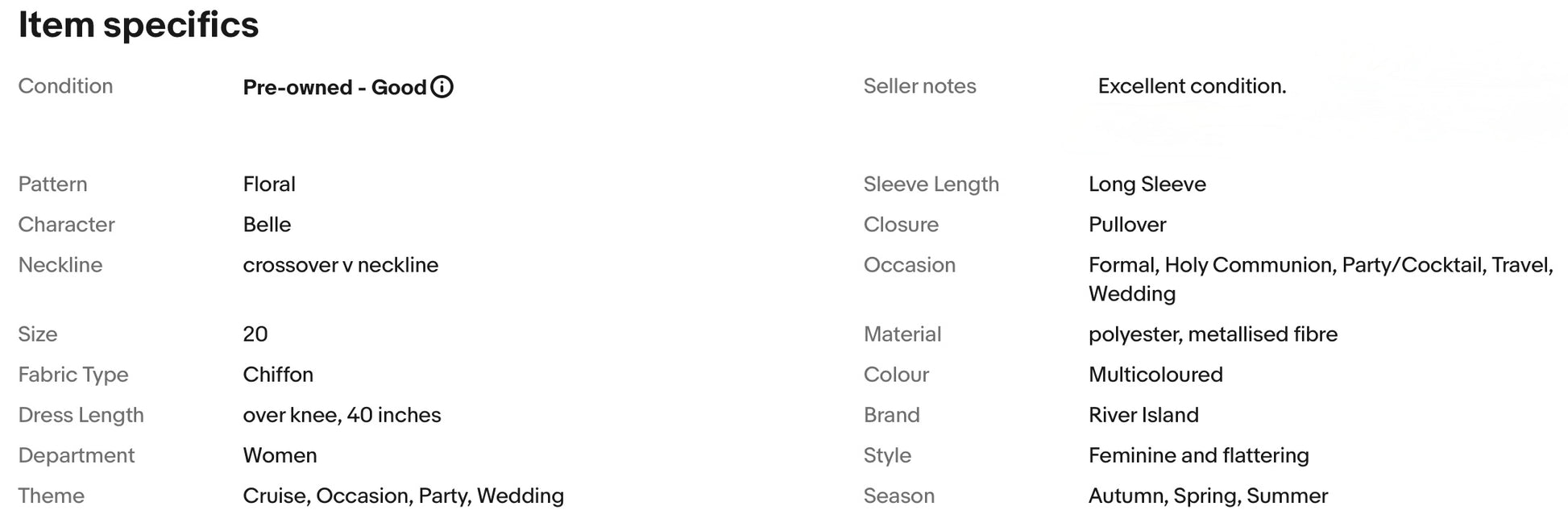Screen dimensions: 1568x531
Task: Click the size value 20
Action: [255, 334]
